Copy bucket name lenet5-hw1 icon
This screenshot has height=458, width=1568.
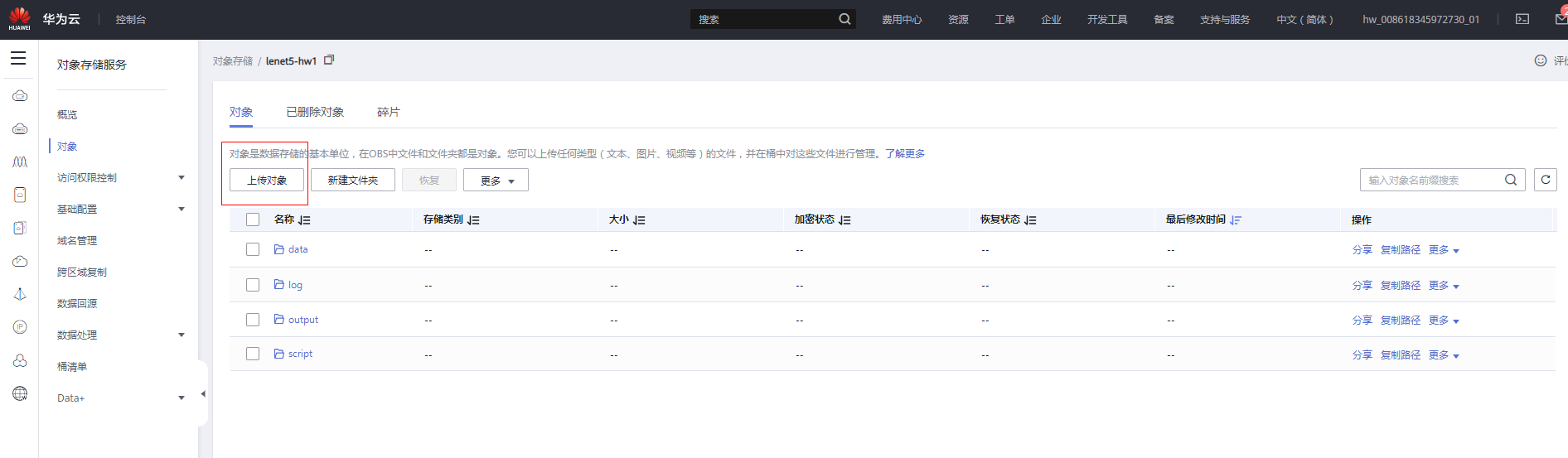(x=329, y=60)
